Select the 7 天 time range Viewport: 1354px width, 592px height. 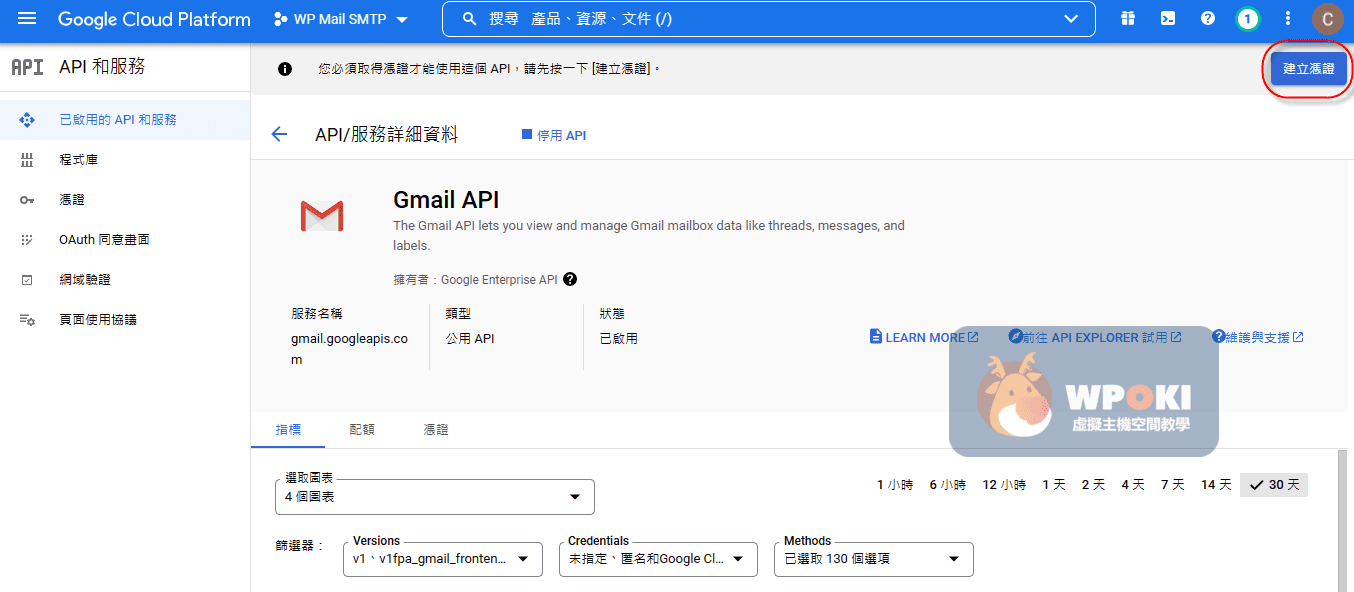pyautogui.click(x=1172, y=485)
